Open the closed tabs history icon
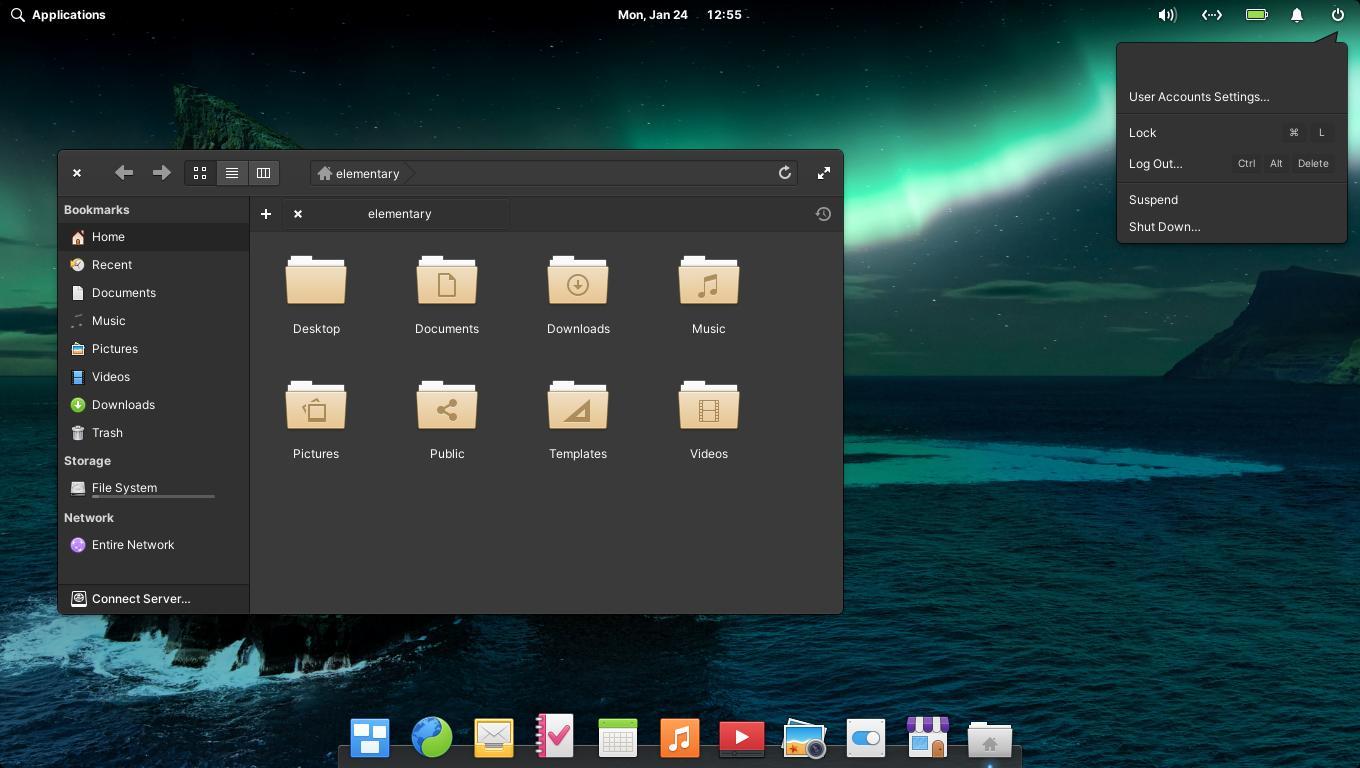The height and width of the screenshot is (768, 1360). pos(823,214)
